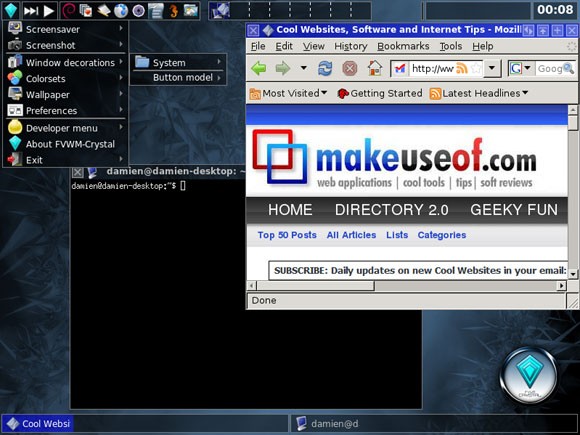Viewport: 580px width, 435px height.
Task: Click the Firefox stop loading button
Action: (x=350, y=68)
